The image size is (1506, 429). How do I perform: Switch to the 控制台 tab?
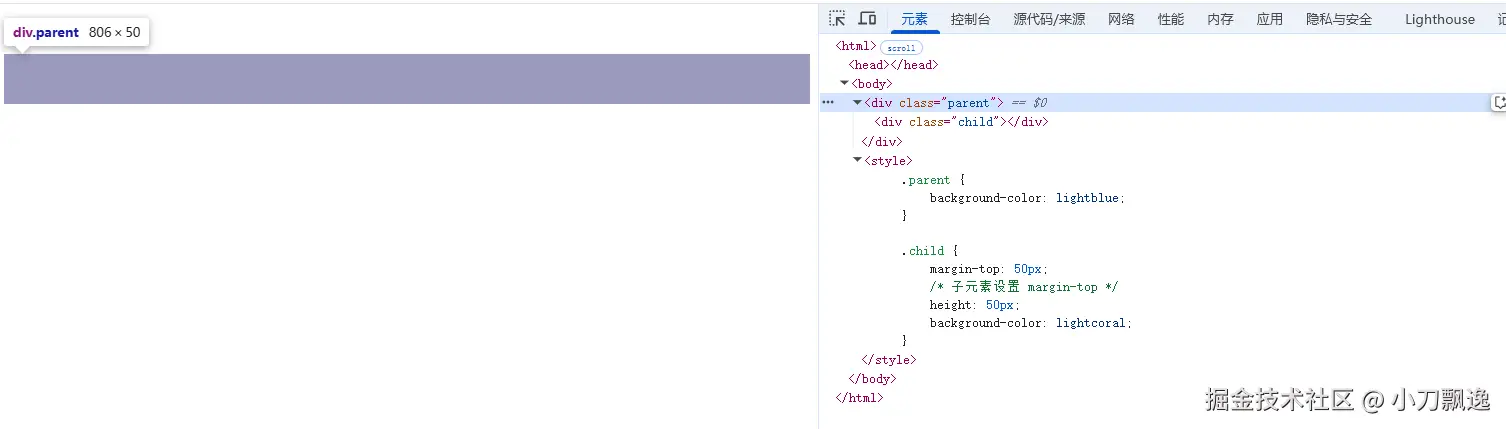[x=970, y=19]
